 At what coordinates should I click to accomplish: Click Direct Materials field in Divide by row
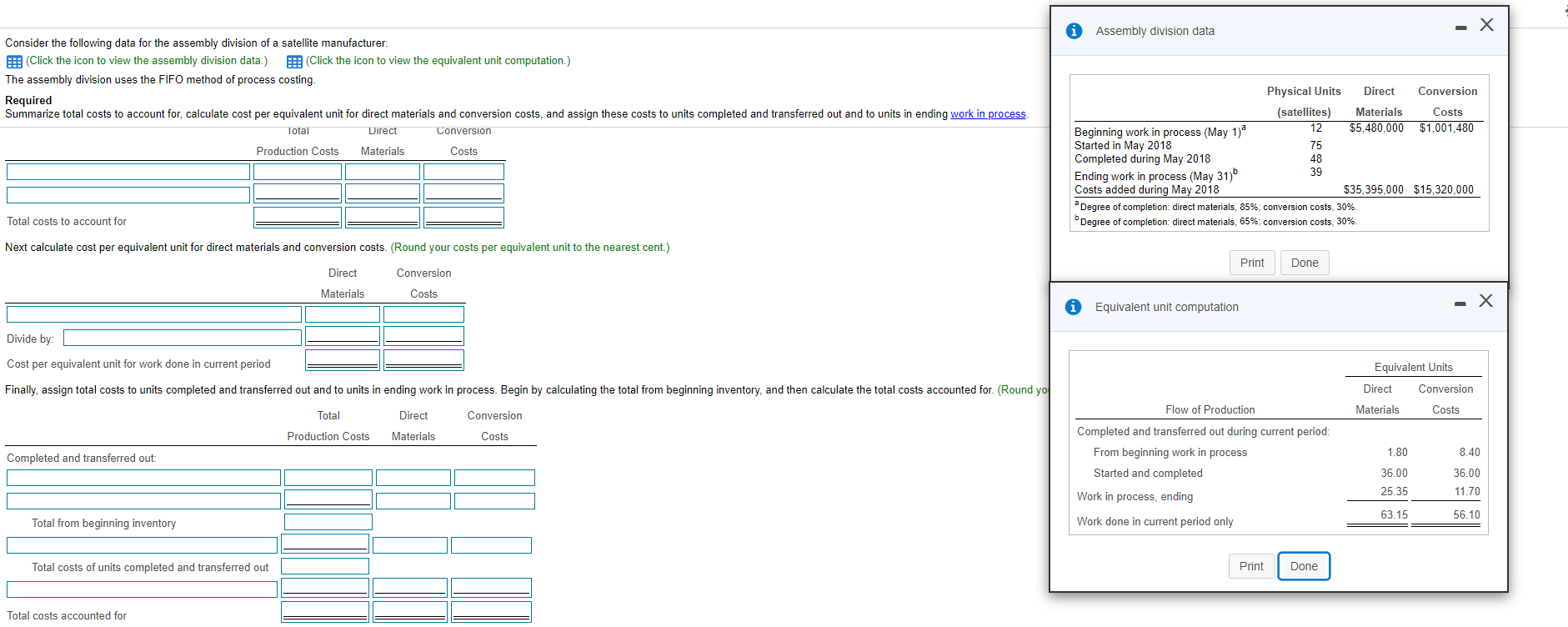coord(343,335)
